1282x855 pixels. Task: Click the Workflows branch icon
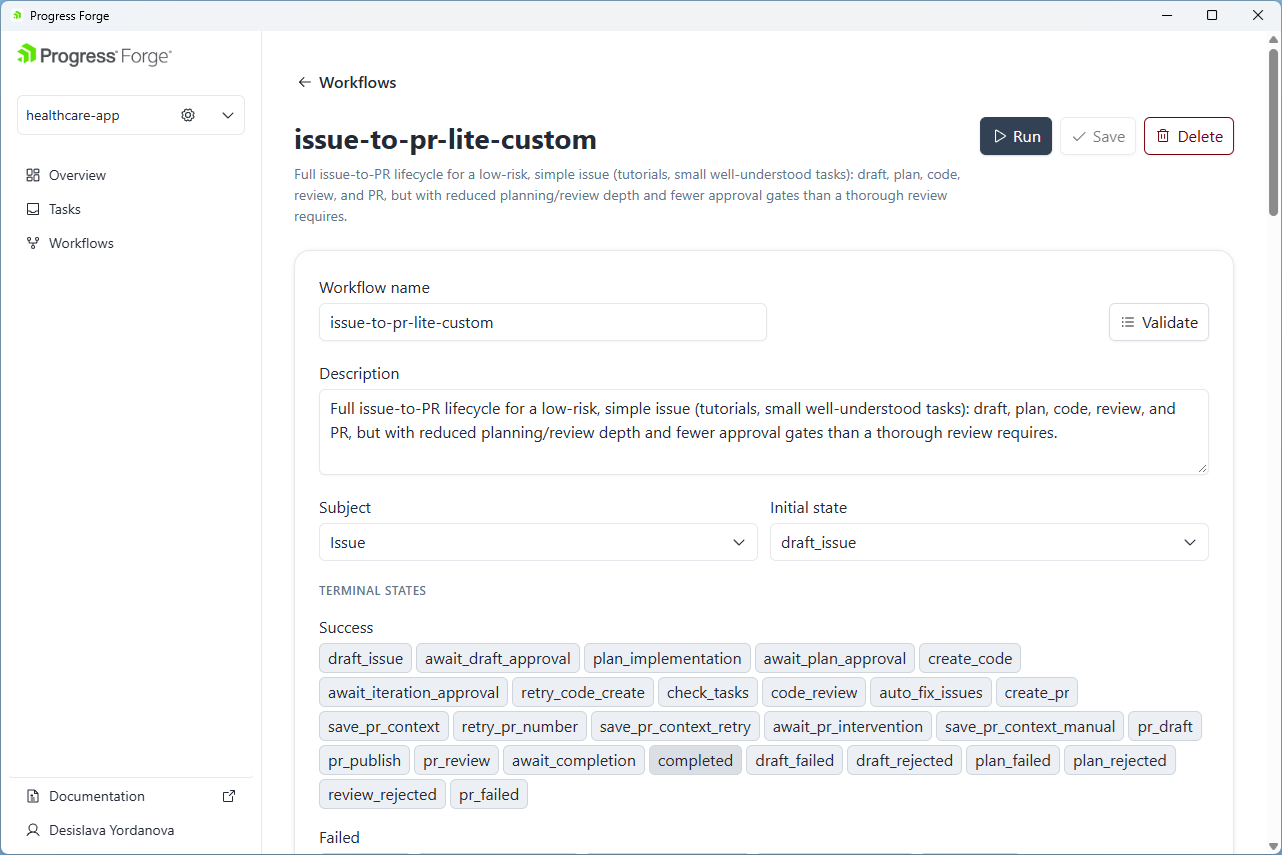click(x=33, y=243)
